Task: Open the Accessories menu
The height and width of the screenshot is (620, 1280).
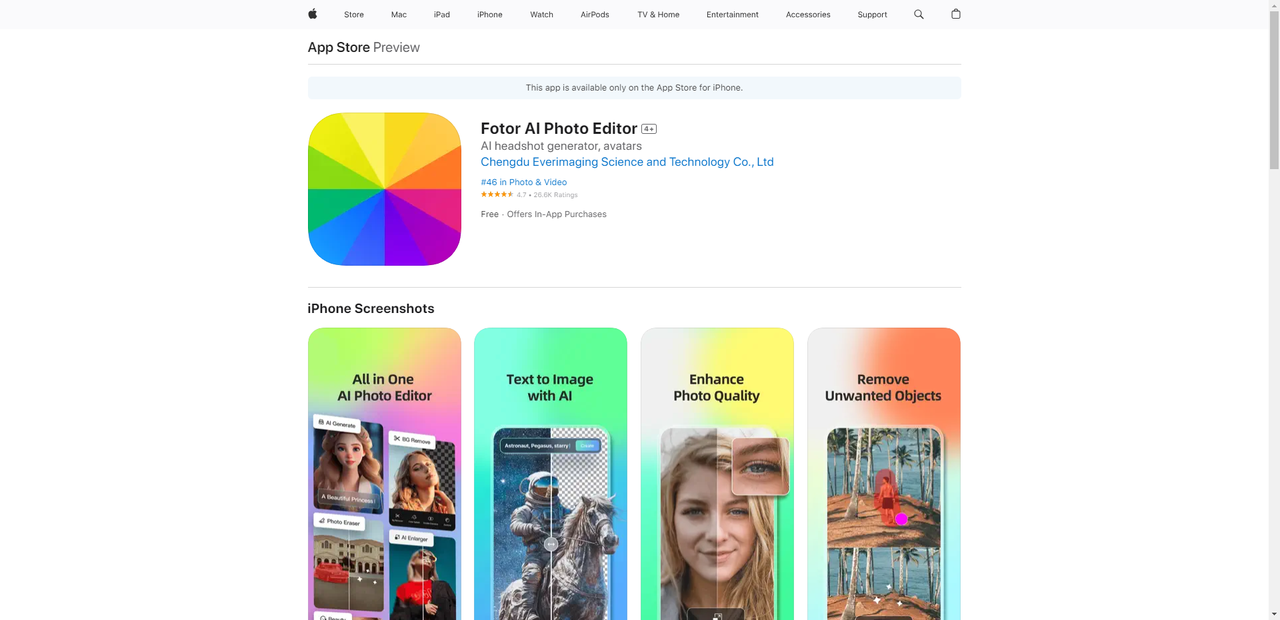Action: 808,15
